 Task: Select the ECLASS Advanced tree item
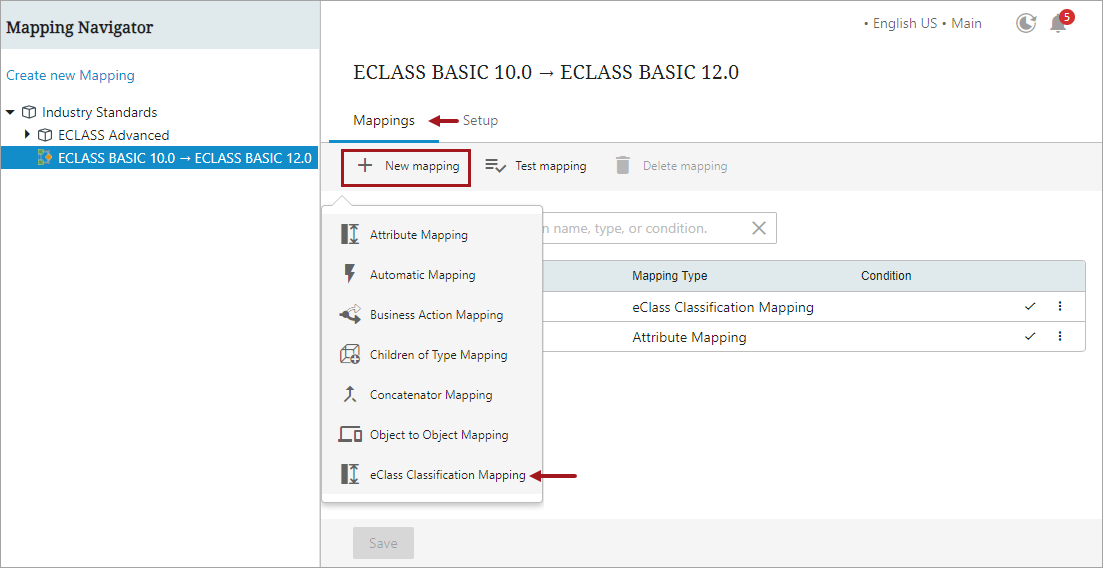113,135
